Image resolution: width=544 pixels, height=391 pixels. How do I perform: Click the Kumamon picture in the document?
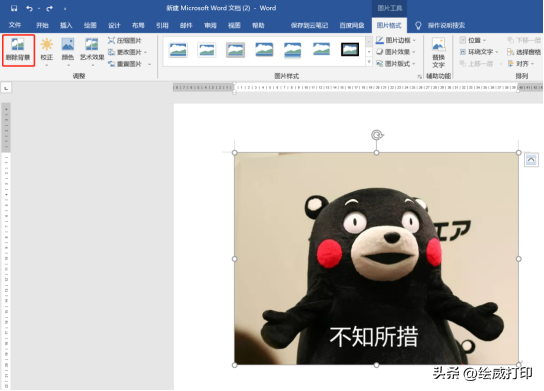point(376,258)
